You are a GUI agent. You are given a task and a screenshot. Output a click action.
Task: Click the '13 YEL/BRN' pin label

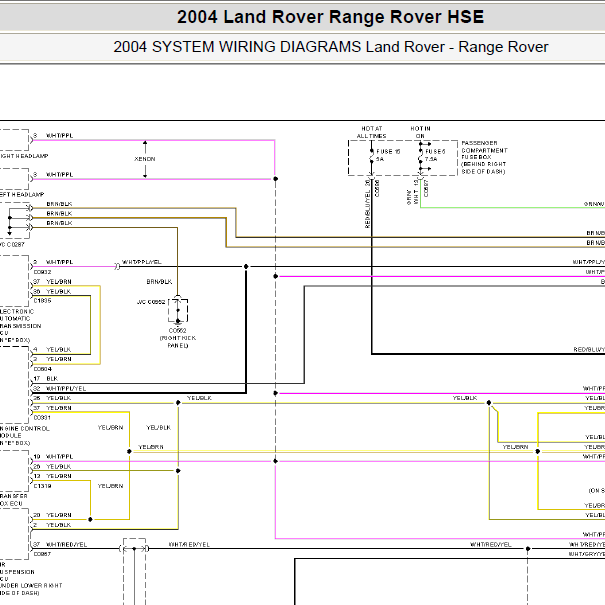(52, 476)
